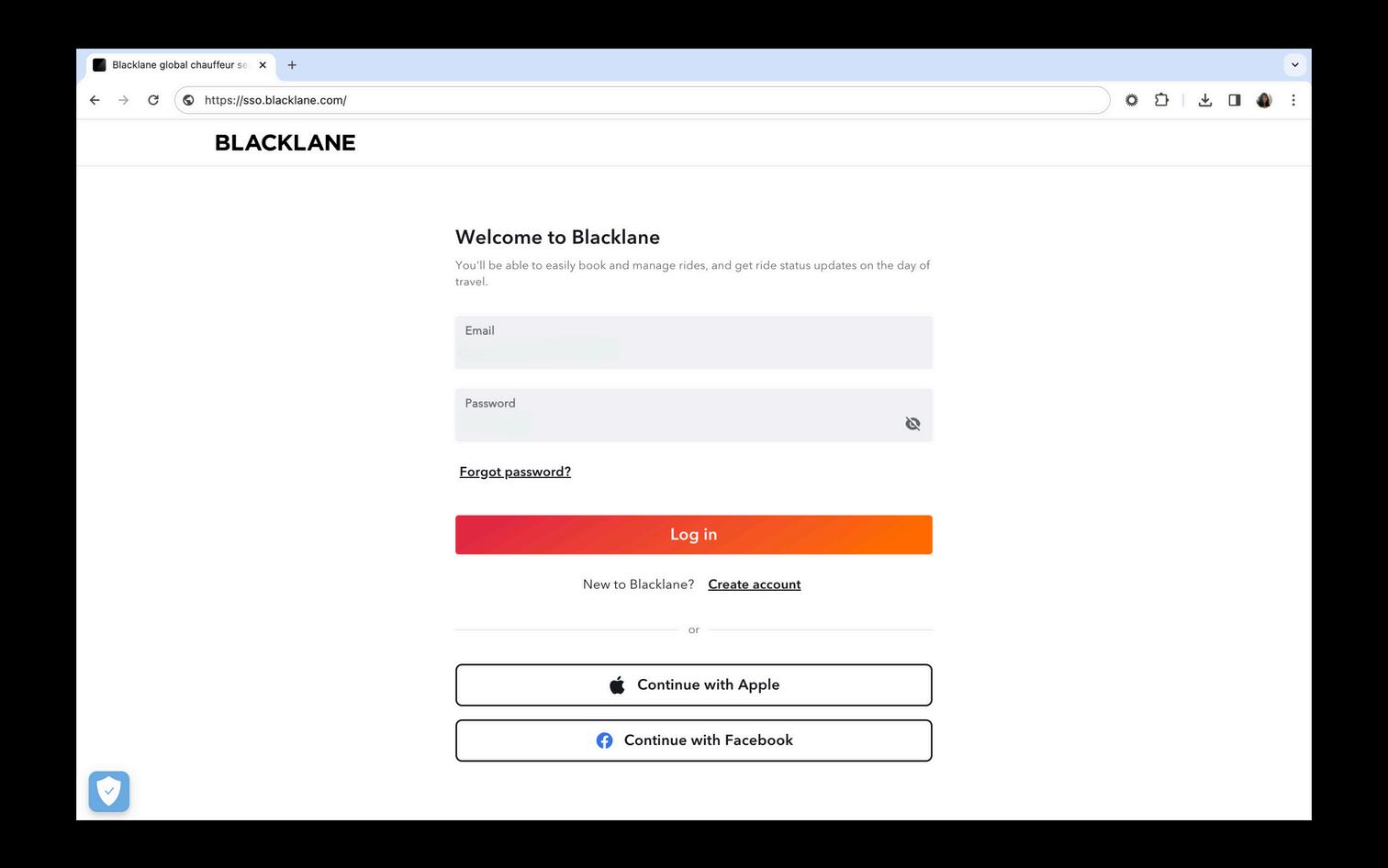Click the blue shield privacy badge
Viewport: 1388px width, 868px height.
coord(109,791)
